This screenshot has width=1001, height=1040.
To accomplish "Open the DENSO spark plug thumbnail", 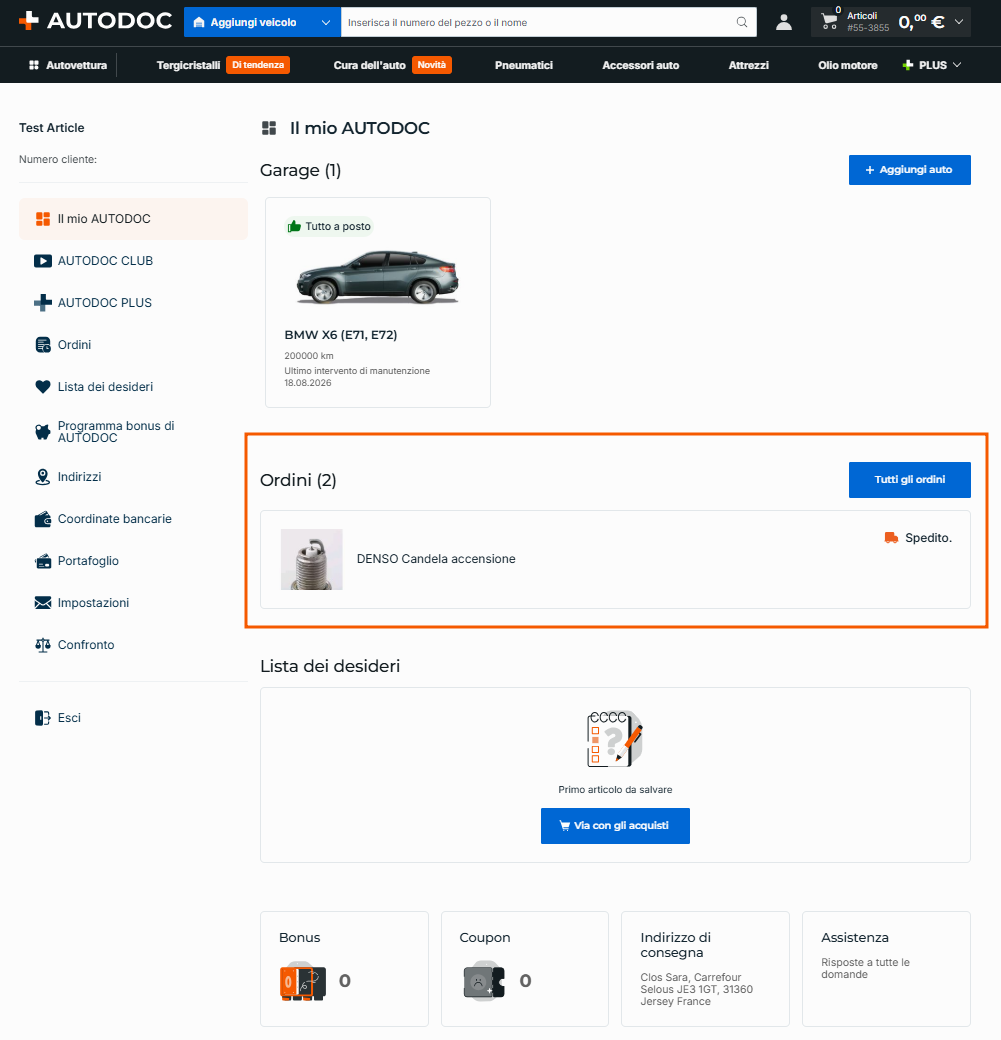I will (312, 559).
